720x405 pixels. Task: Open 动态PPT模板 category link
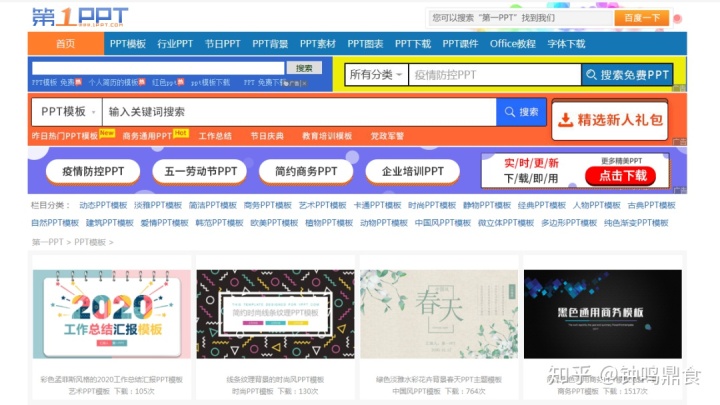[103, 205]
